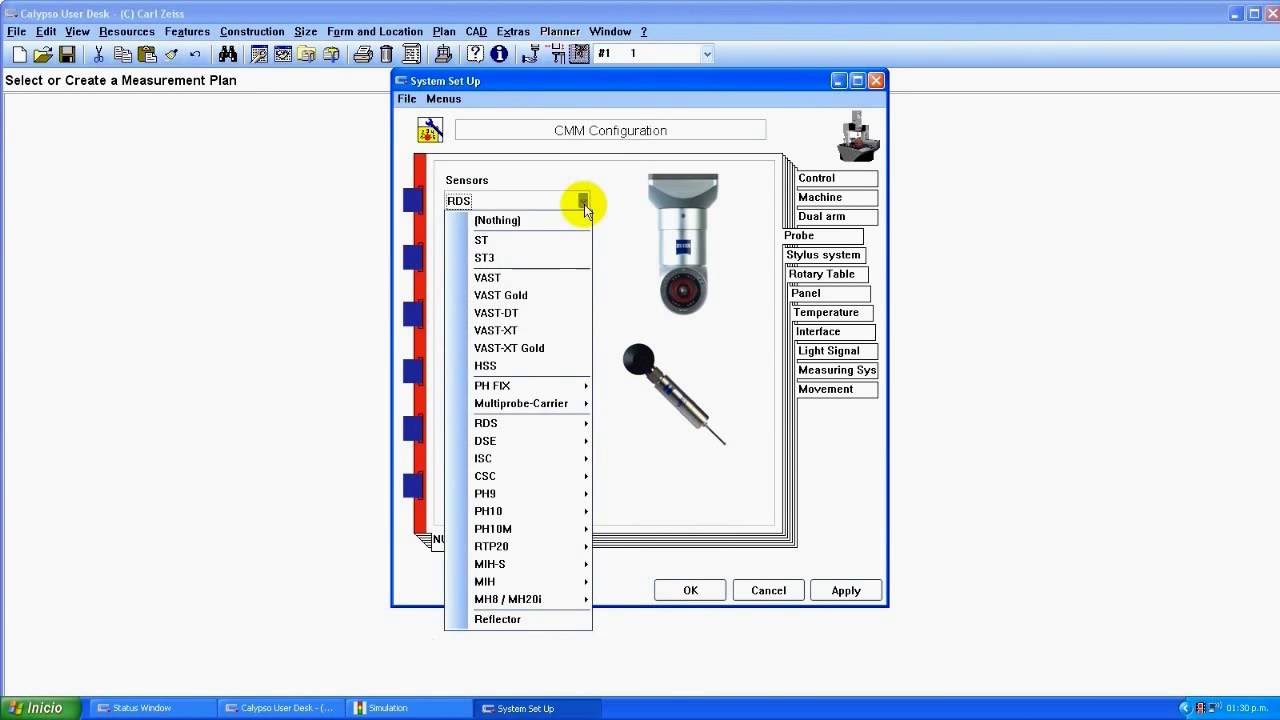
Task: Open the Features menu
Action: 187,32
